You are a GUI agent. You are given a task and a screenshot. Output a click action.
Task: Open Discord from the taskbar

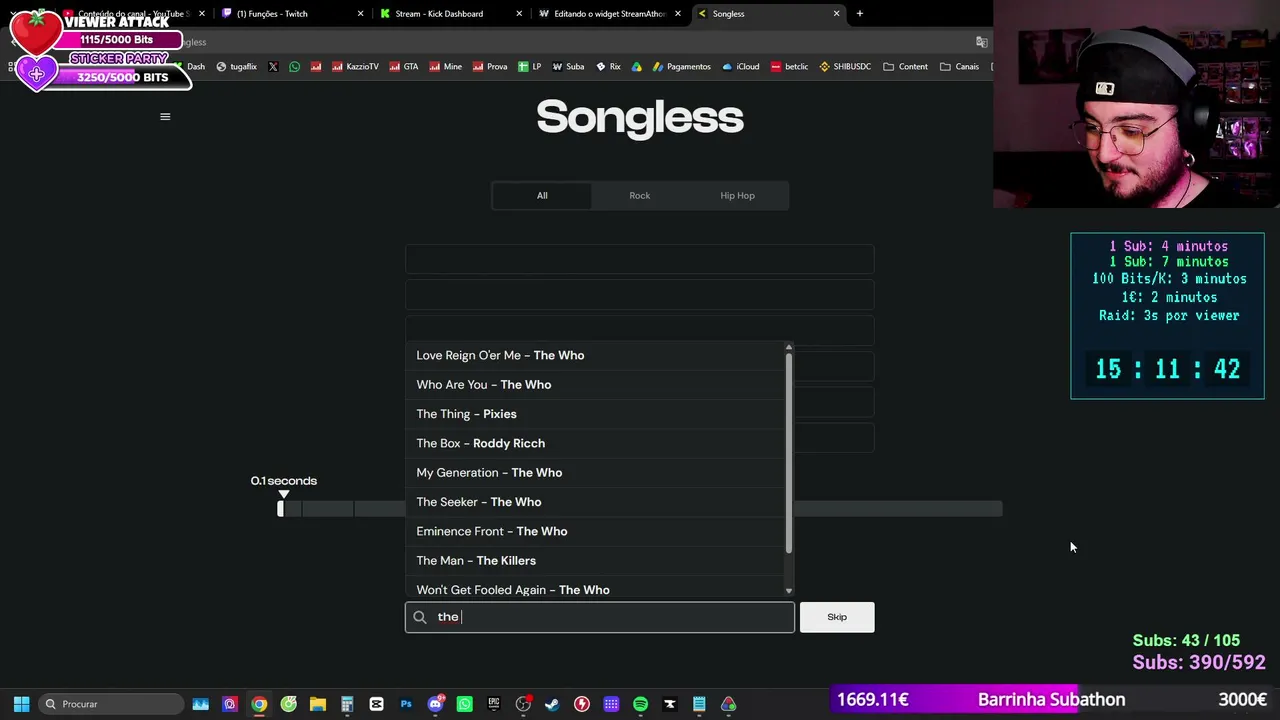click(x=435, y=704)
